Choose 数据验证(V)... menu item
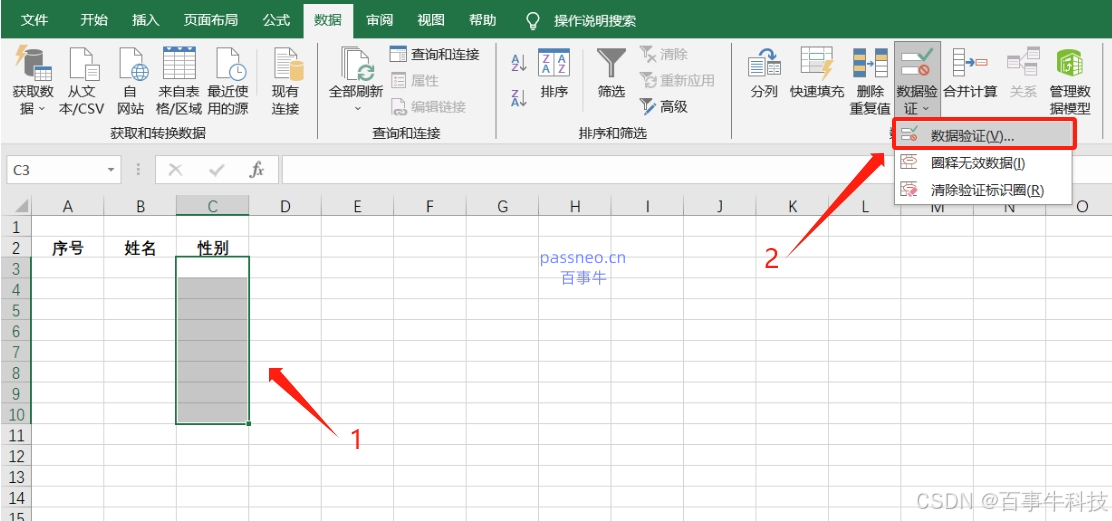1112x521 pixels. click(985, 135)
